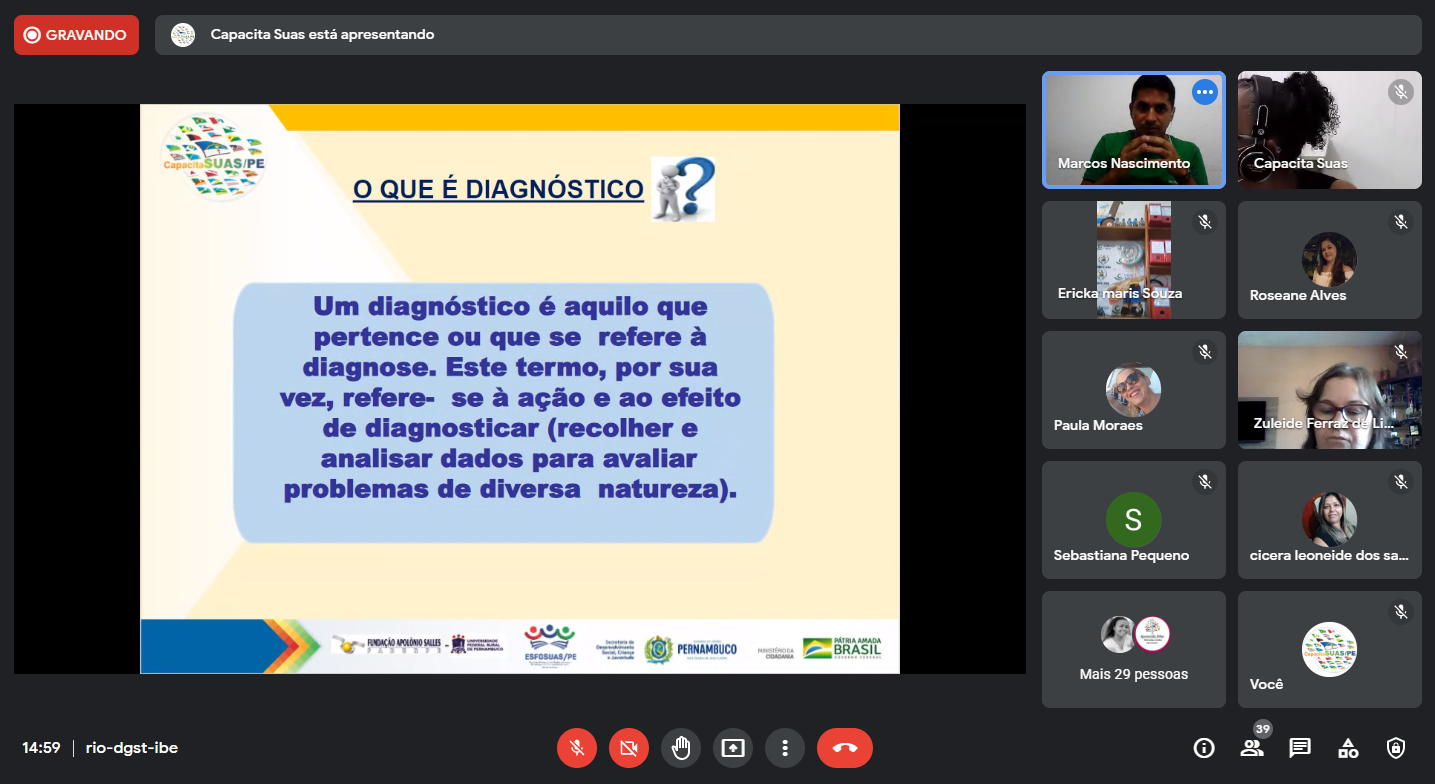Open the activities panel
Viewport: 1435px width, 784px height.
point(1348,747)
